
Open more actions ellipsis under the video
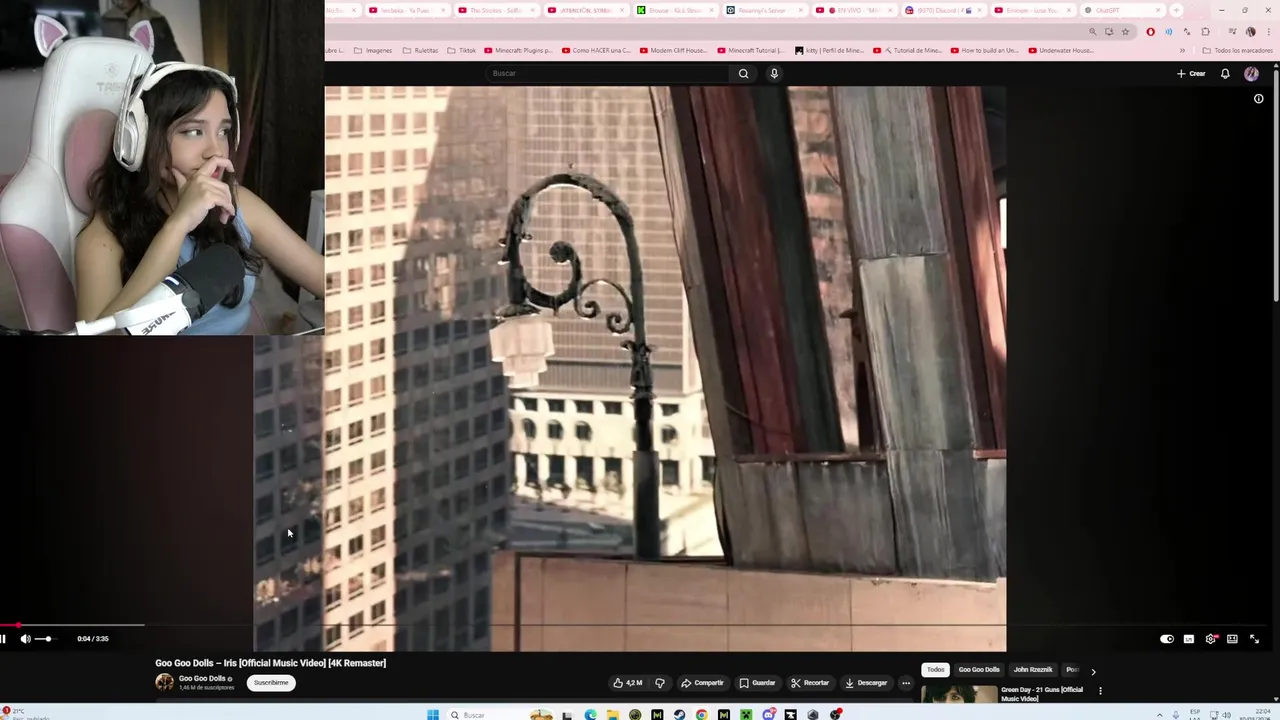click(906, 683)
